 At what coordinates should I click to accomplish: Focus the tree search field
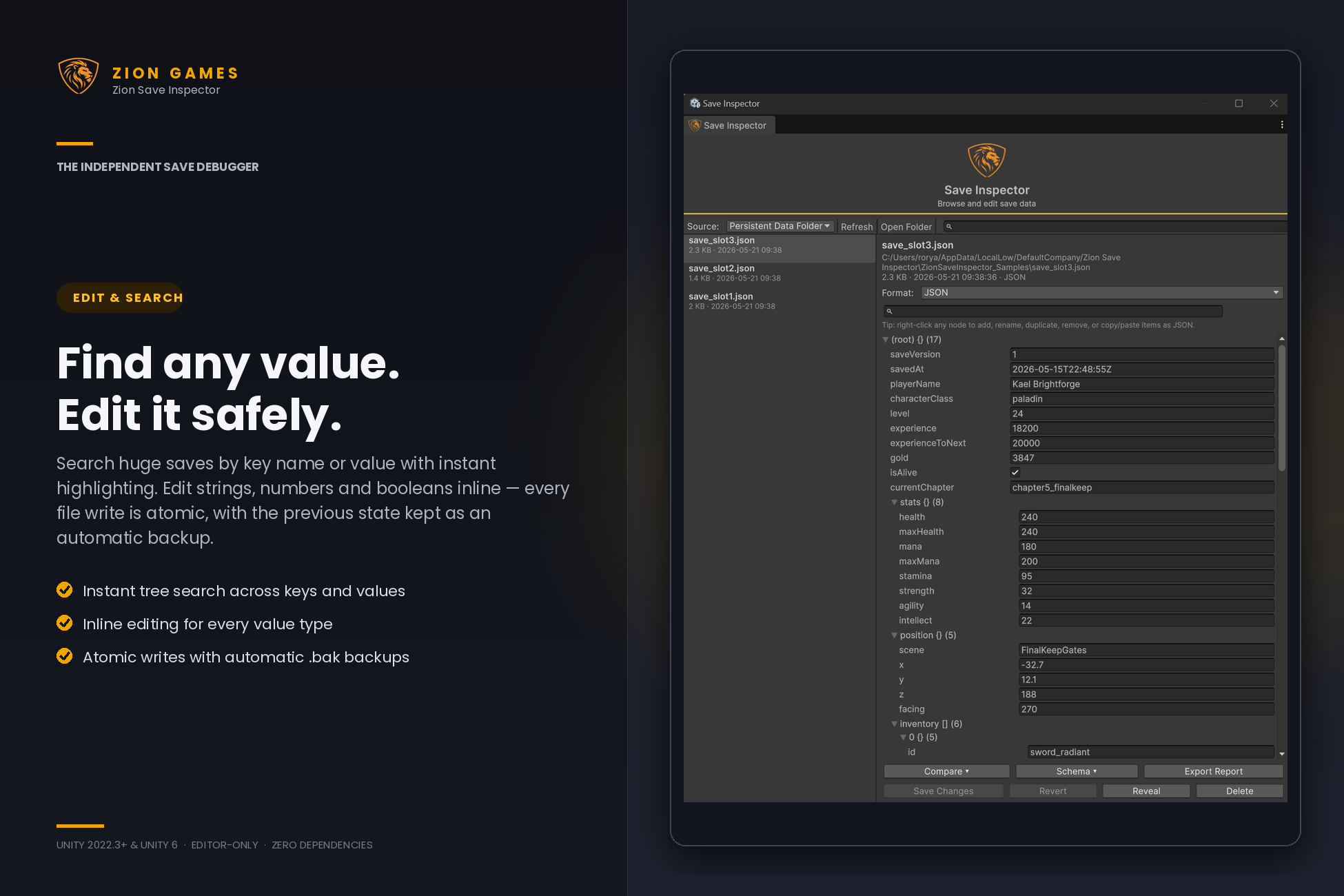tap(1052, 312)
